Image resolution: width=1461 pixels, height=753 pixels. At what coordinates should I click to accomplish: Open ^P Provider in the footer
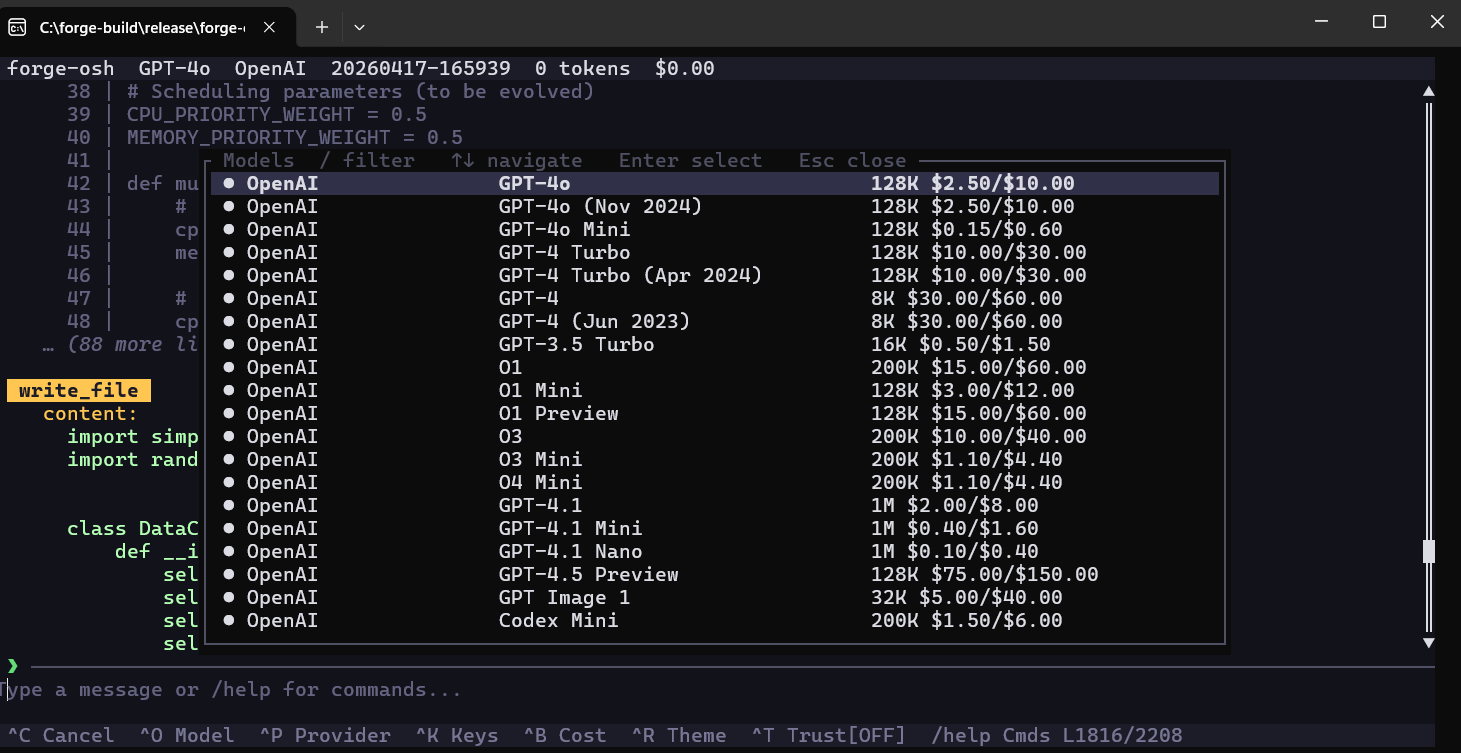click(x=325, y=736)
